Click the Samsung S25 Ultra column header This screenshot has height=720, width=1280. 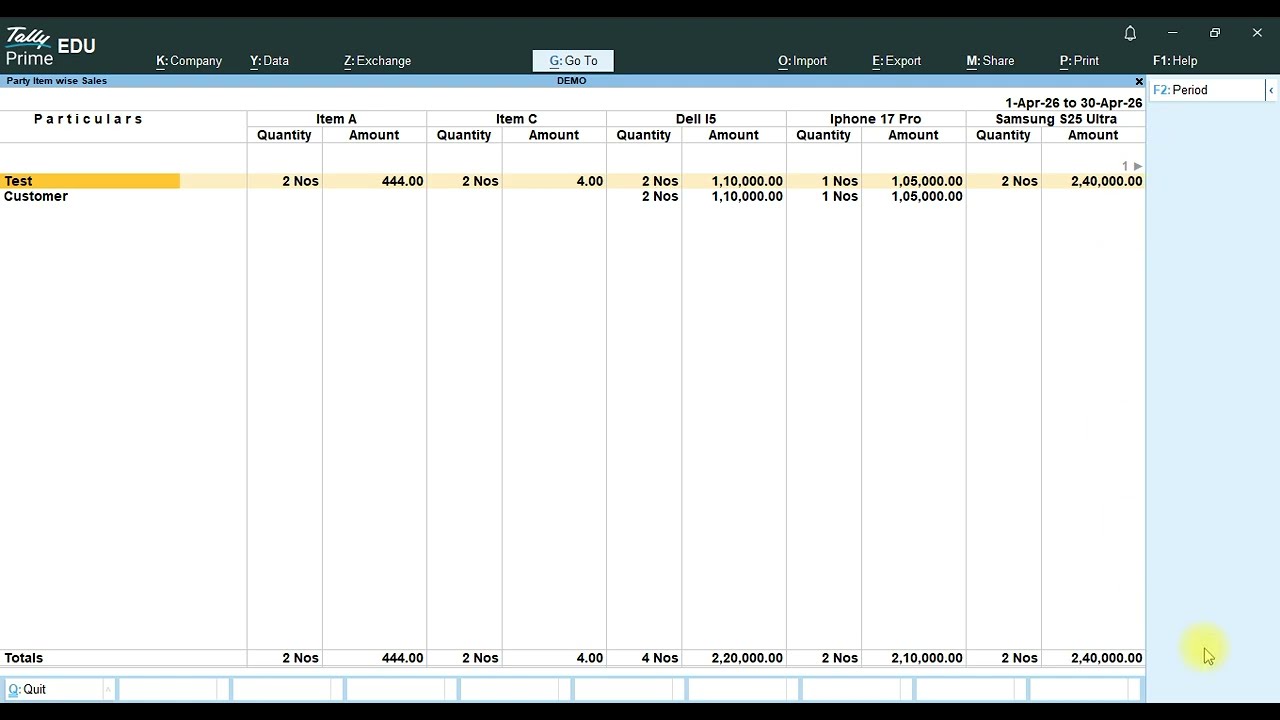coord(1056,119)
